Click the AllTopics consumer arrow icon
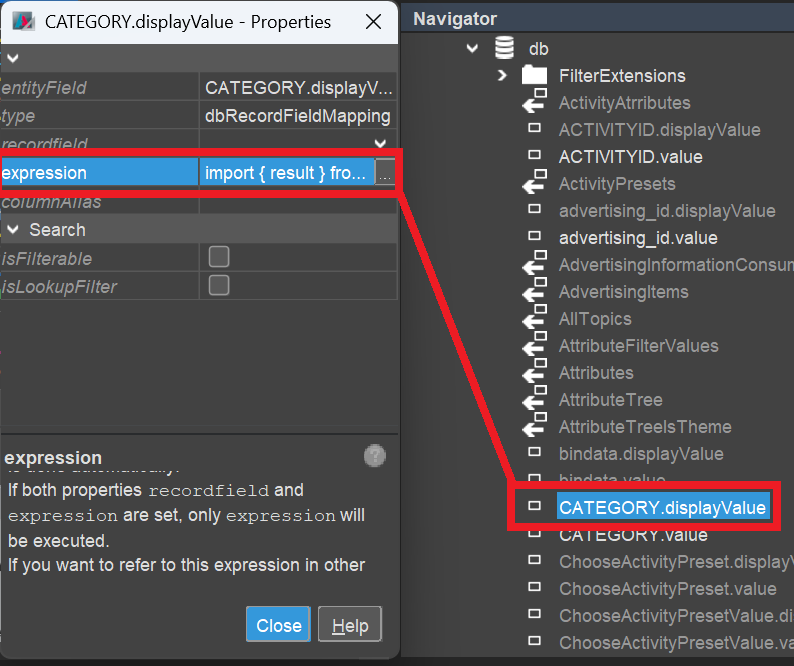 534,318
